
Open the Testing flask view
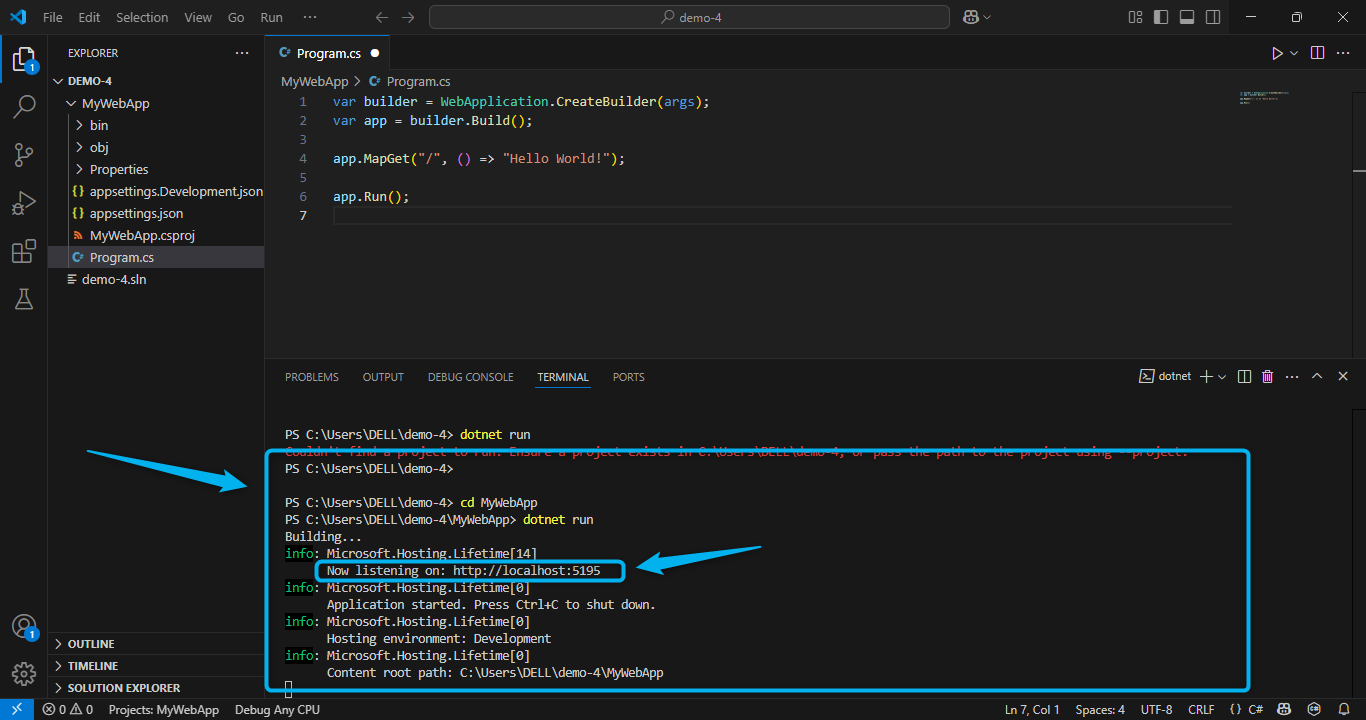point(24,298)
